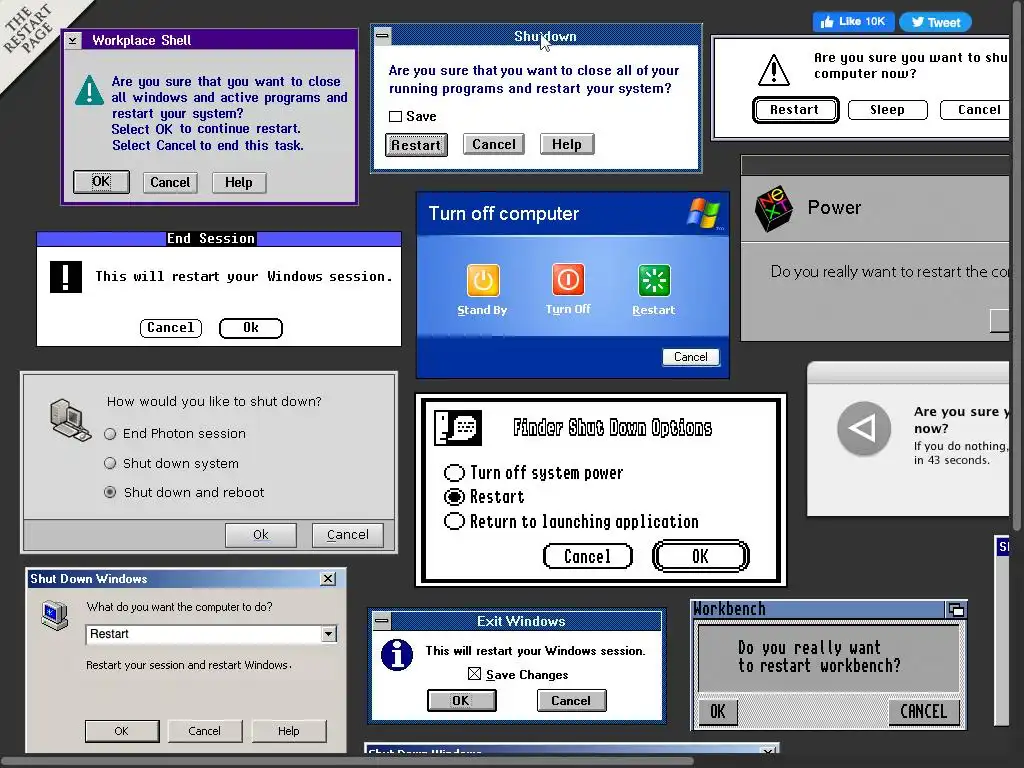Screen dimensions: 1024x768
Task: Click the 'Turn off computer' heading text
Action: (x=504, y=214)
